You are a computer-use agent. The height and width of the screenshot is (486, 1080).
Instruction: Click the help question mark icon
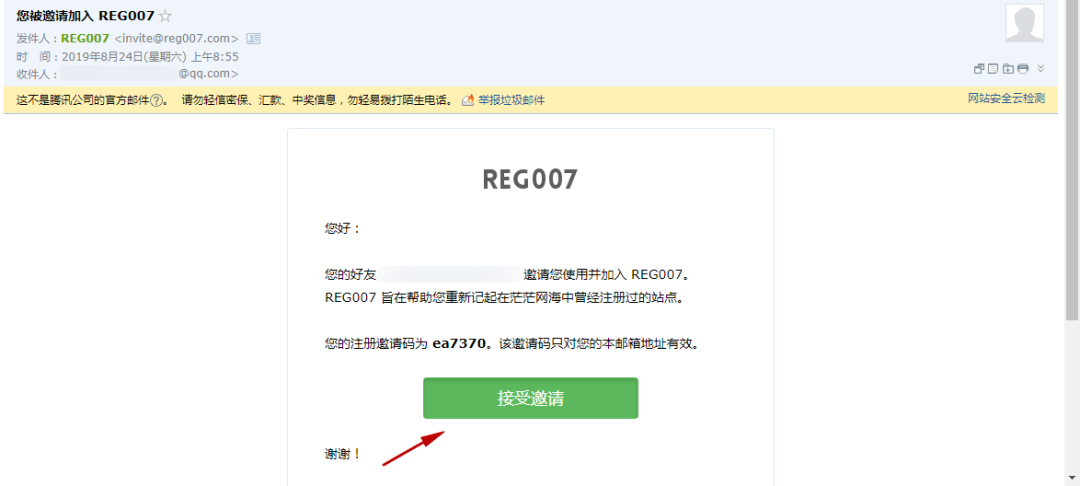point(156,101)
